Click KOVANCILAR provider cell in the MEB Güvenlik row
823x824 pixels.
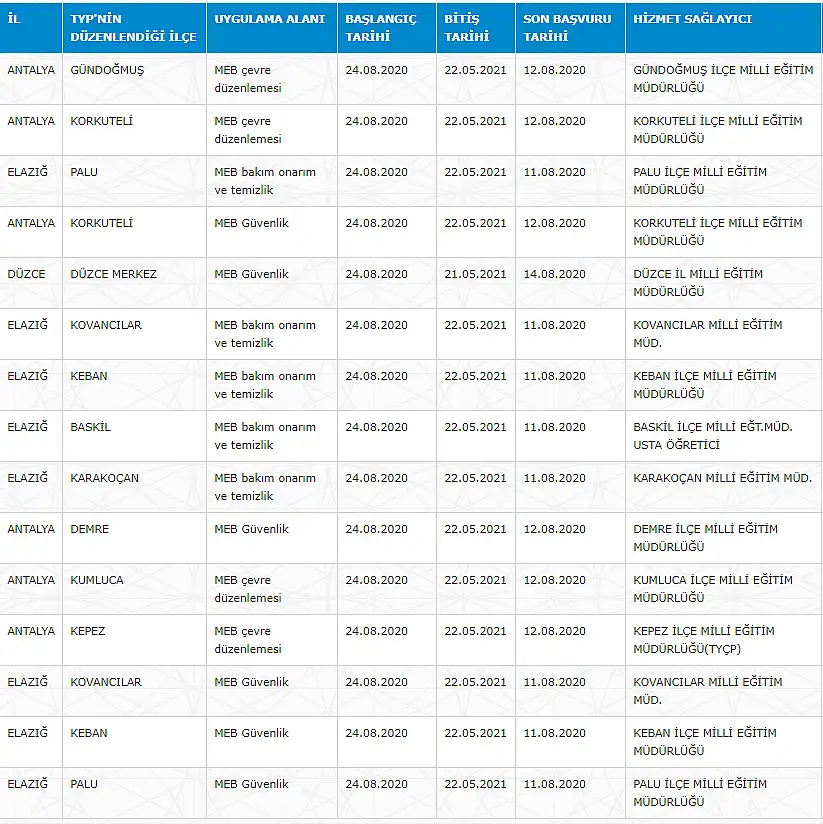723,691
